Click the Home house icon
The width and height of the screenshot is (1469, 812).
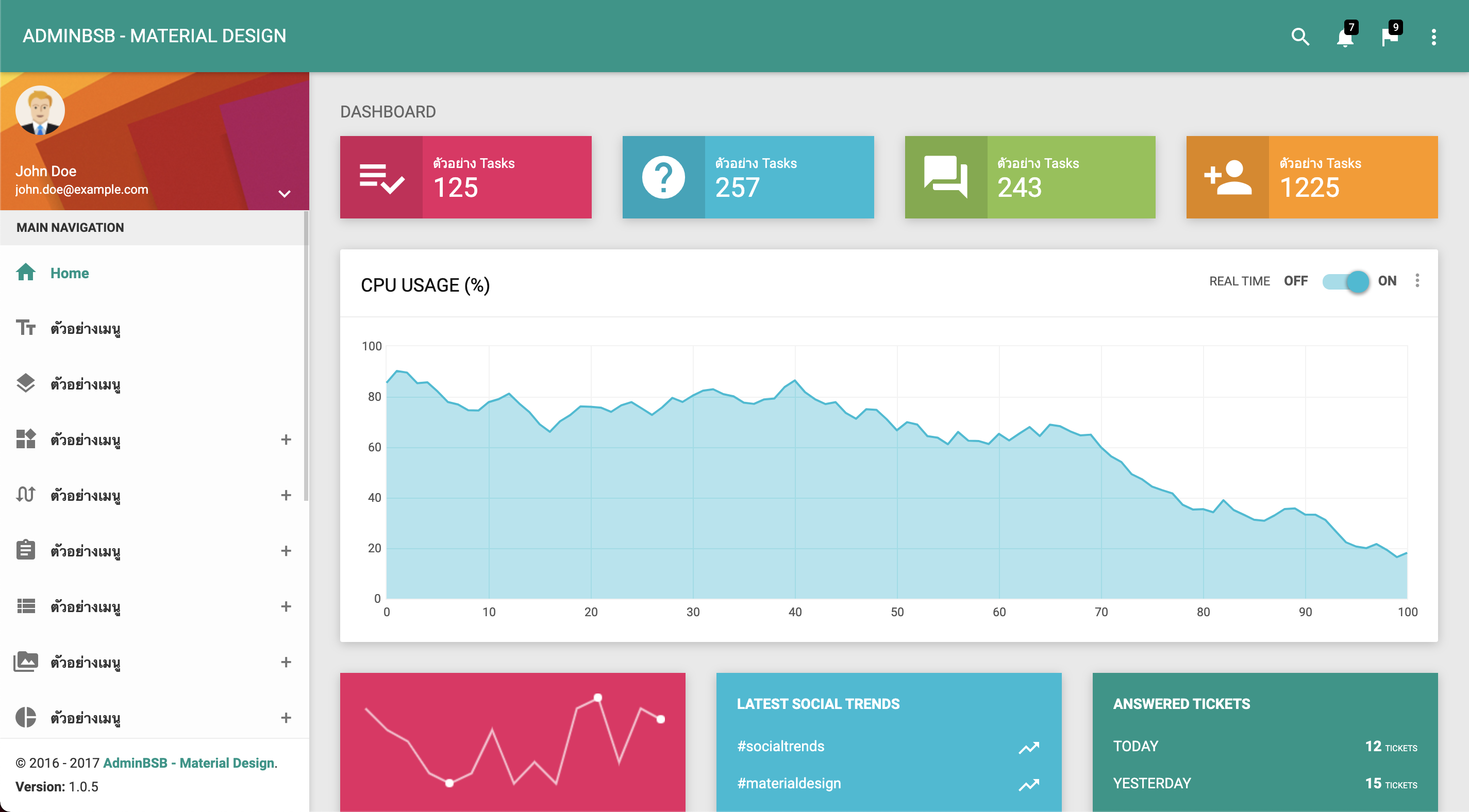26,273
